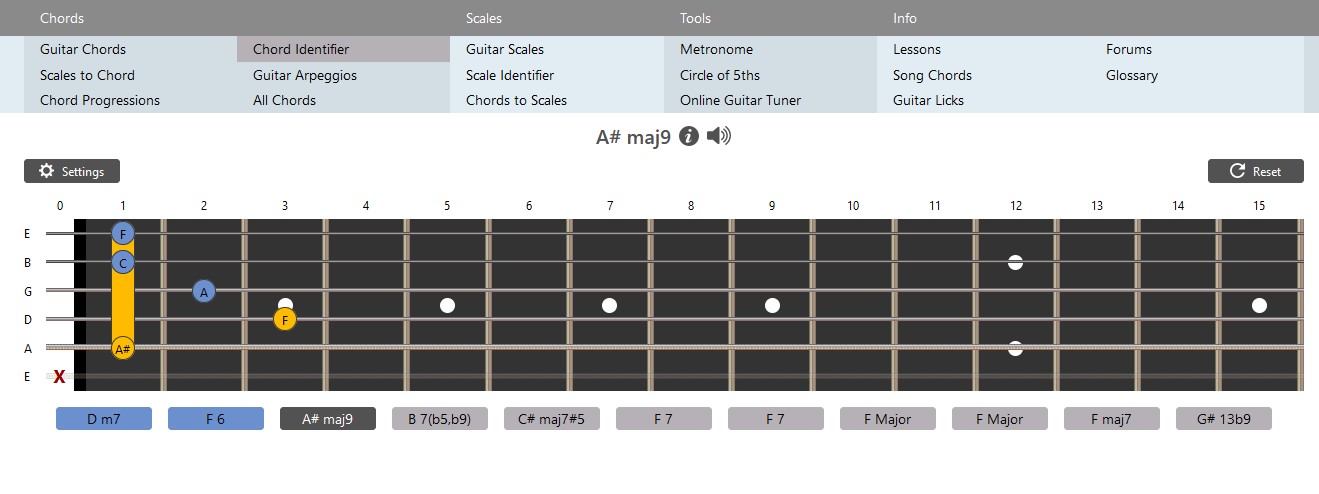The height and width of the screenshot is (494, 1319).
Task: Select the F 6 chord suggestion
Action: click(x=216, y=419)
